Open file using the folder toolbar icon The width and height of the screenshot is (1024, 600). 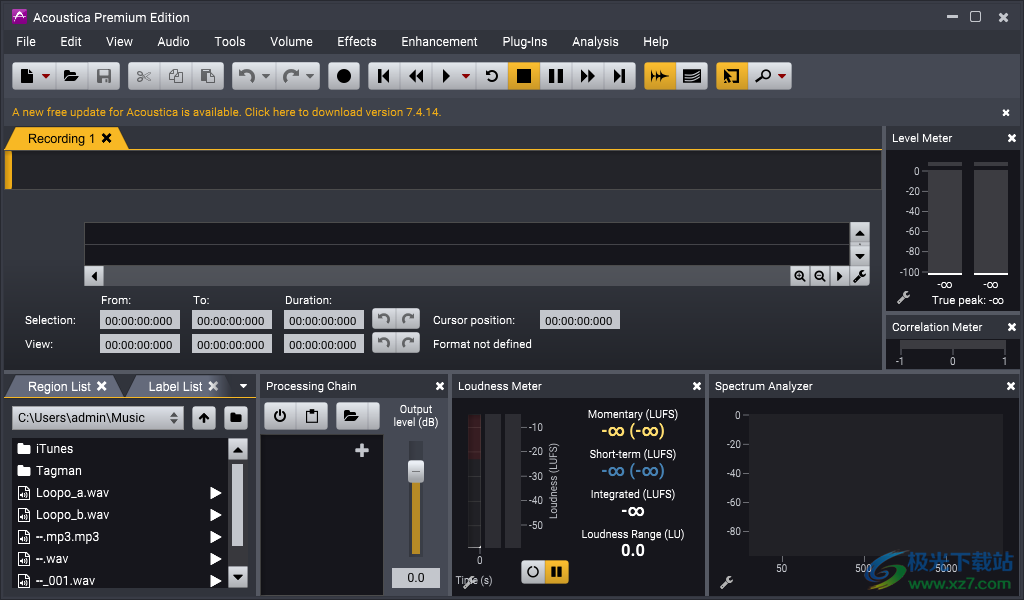point(71,76)
